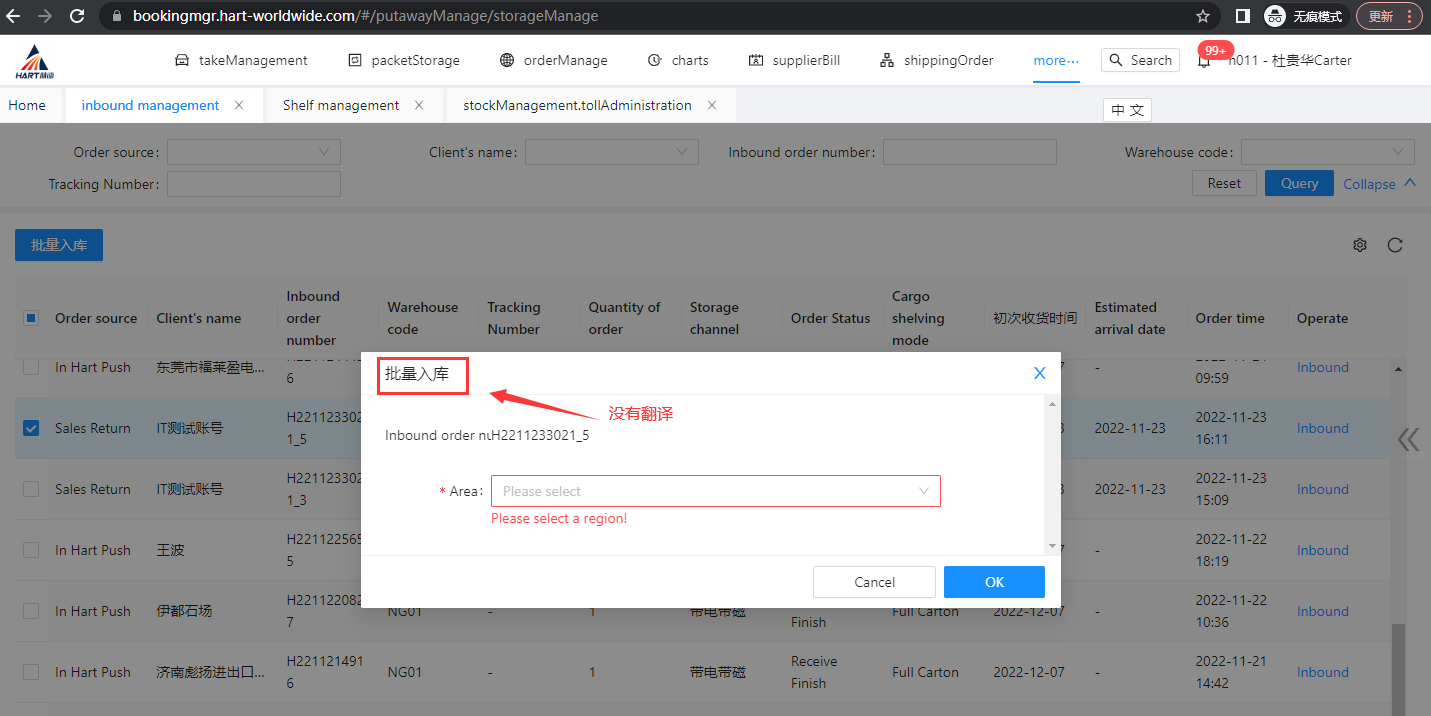Toggle the select-all header checkbox
1431x716 pixels.
click(x=31, y=318)
